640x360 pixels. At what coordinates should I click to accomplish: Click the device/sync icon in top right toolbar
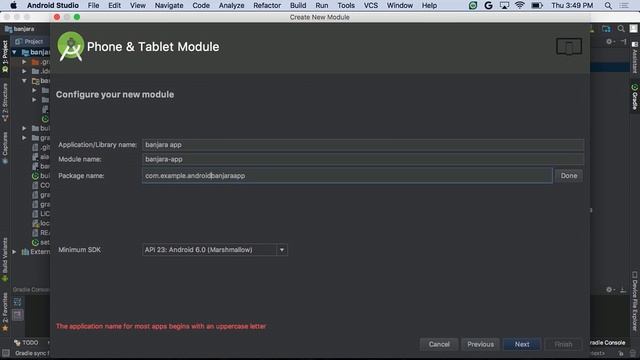[606, 29]
